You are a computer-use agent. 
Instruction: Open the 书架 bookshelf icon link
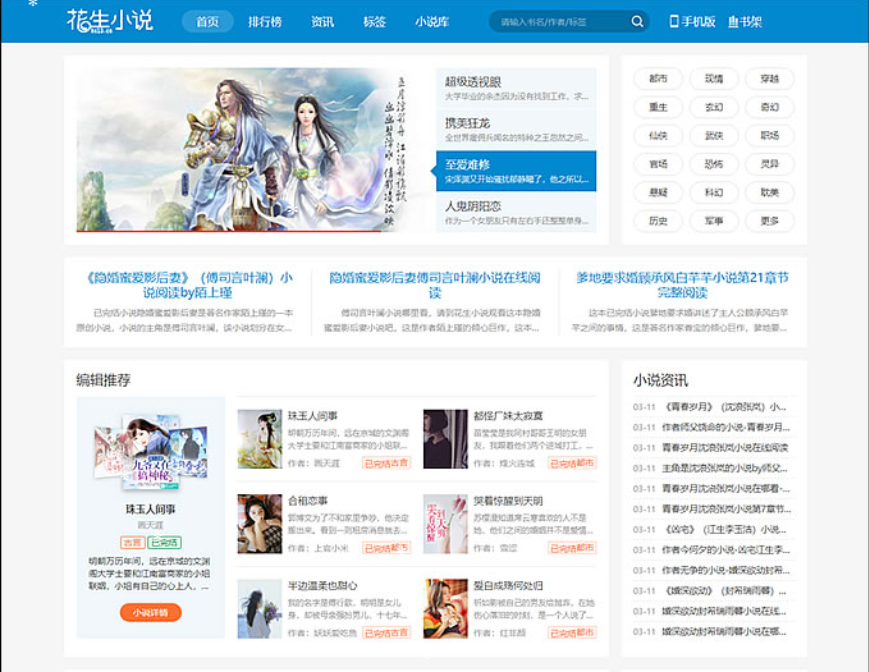click(x=745, y=22)
